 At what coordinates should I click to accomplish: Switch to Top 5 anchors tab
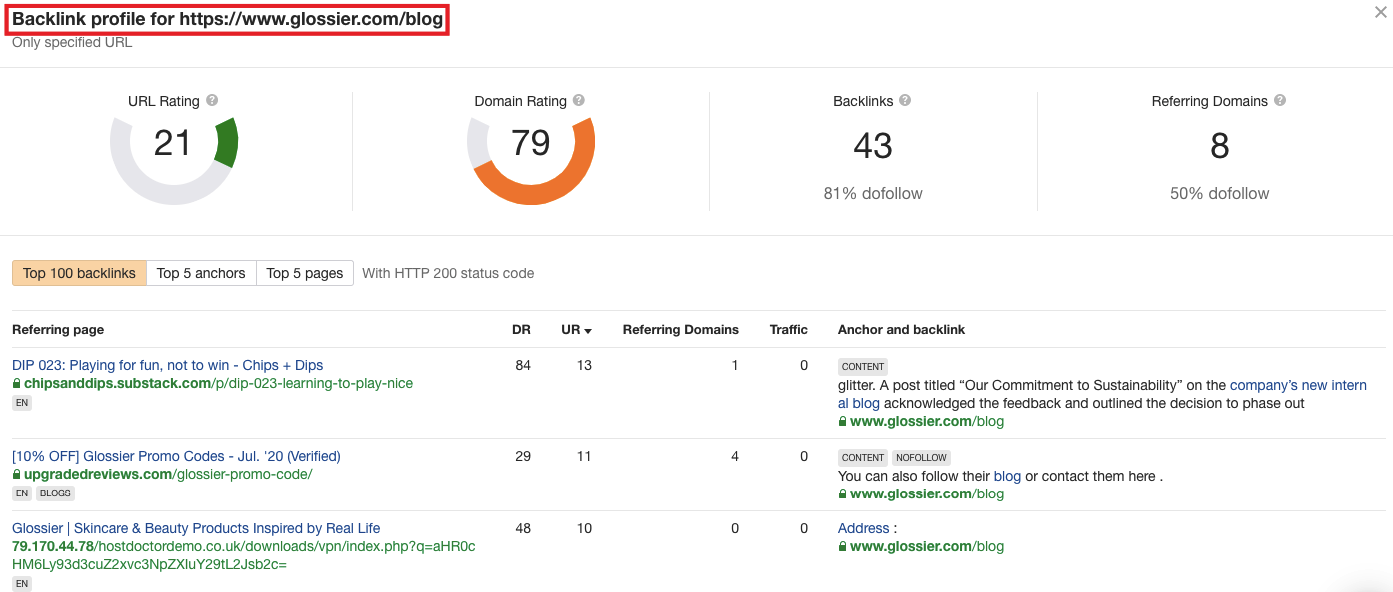tap(201, 273)
